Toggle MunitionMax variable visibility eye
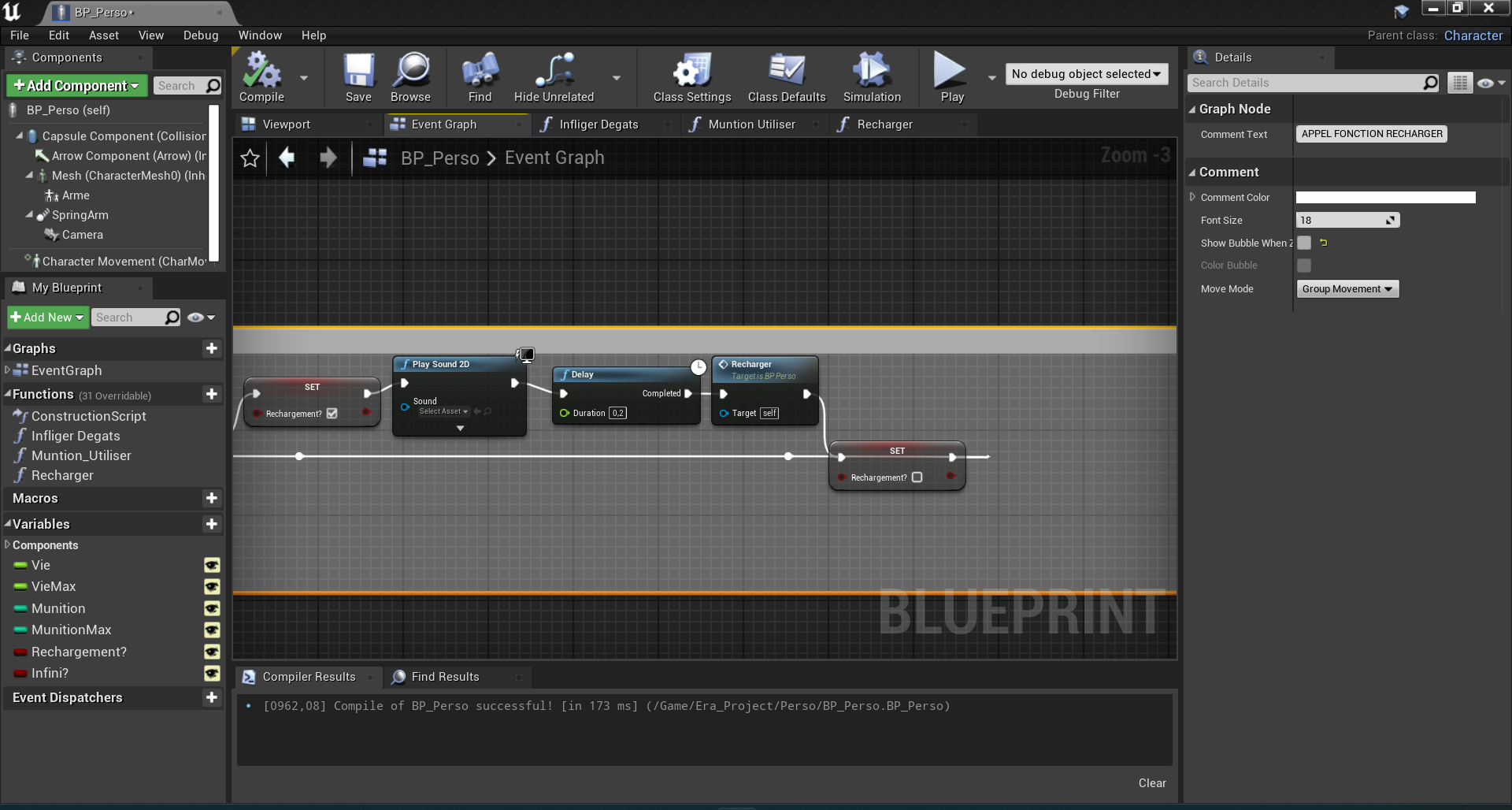The image size is (1512, 810). 212,630
